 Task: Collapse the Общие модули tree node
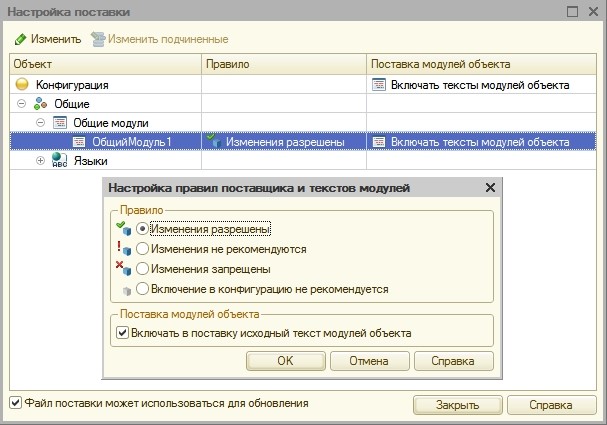(x=40, y=123)
